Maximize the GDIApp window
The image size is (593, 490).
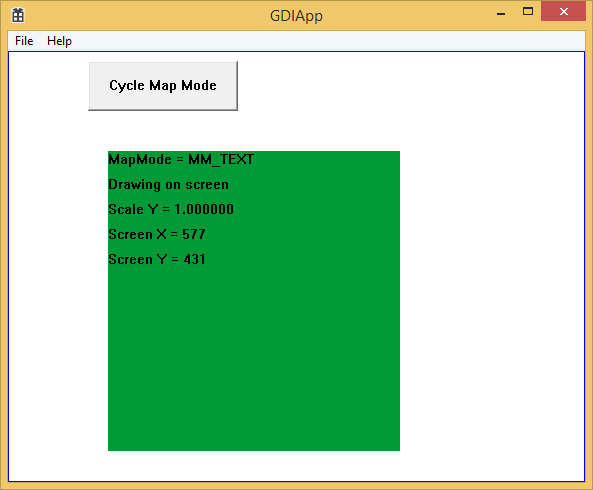click(528, 12)
